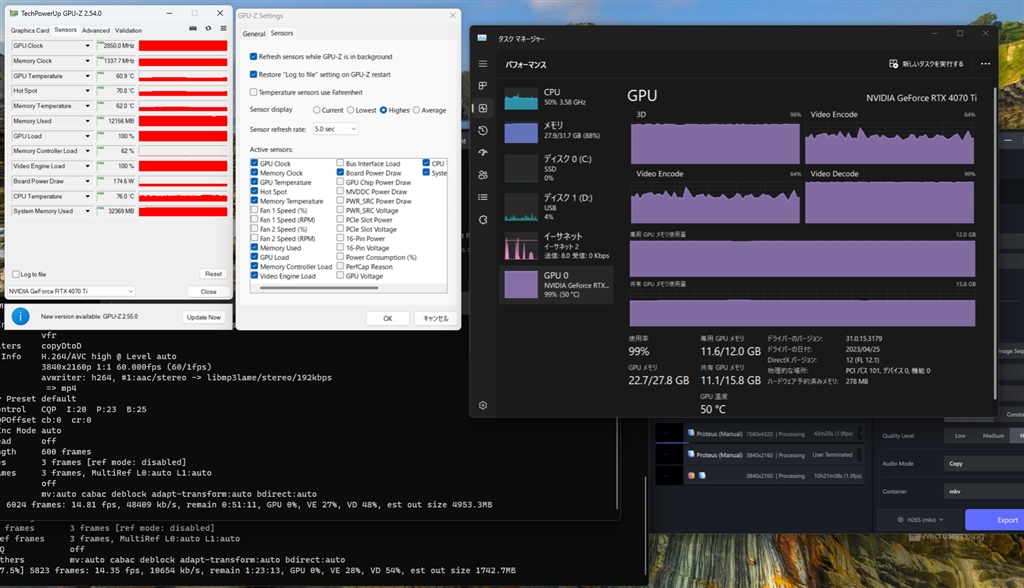Toggle the Log to file checkbox
Image resolution: width=1024 pixels, height=588 pixels.
[16, 274]
